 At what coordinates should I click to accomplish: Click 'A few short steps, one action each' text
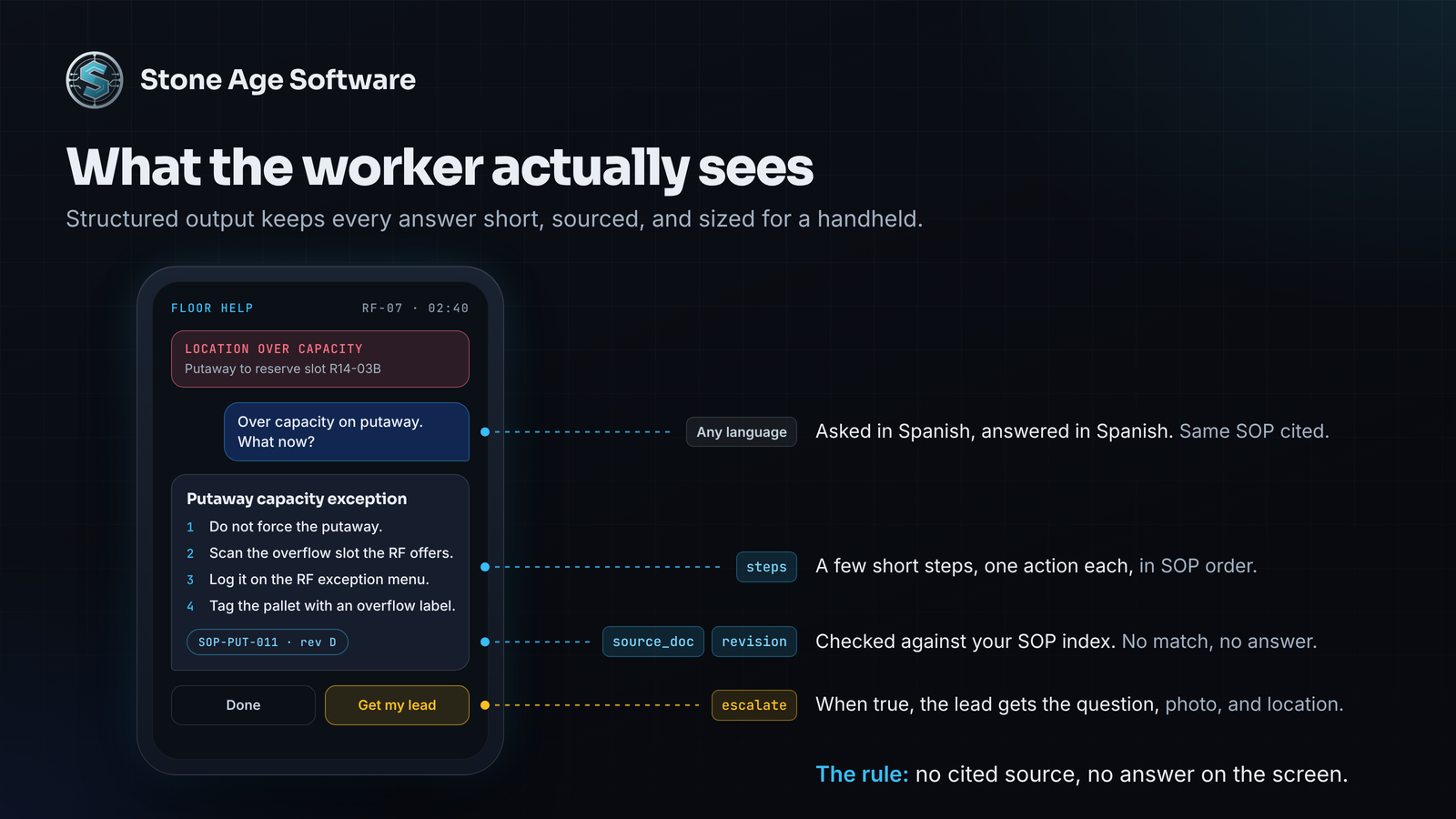tap(974, 566)
